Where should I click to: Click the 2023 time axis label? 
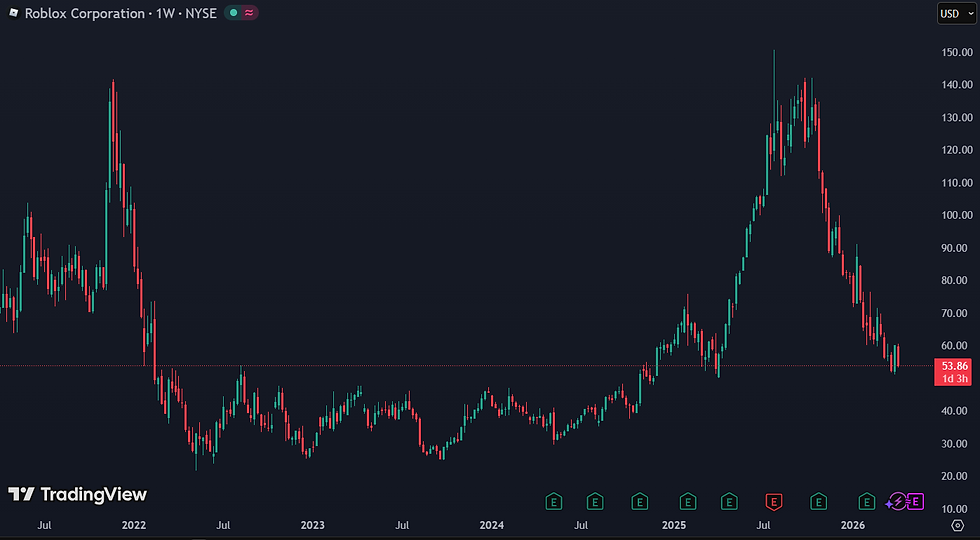click(312, 525)
